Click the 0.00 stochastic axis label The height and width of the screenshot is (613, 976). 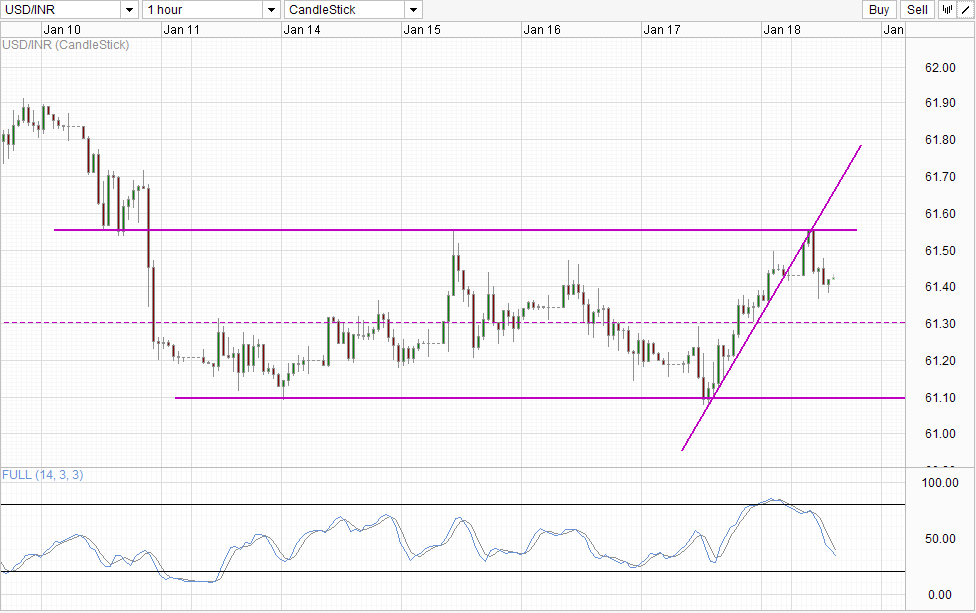(x=940, y=595)
